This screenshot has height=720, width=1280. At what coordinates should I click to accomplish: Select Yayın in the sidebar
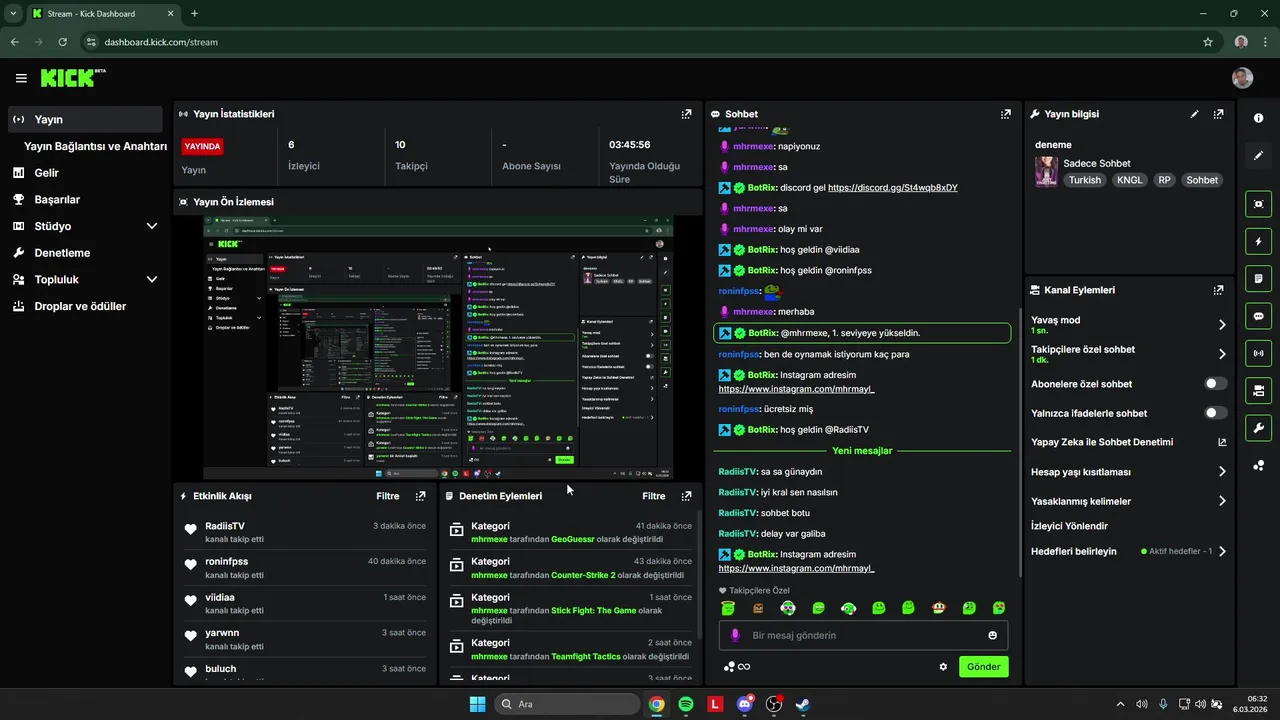(x=85, y=119)
